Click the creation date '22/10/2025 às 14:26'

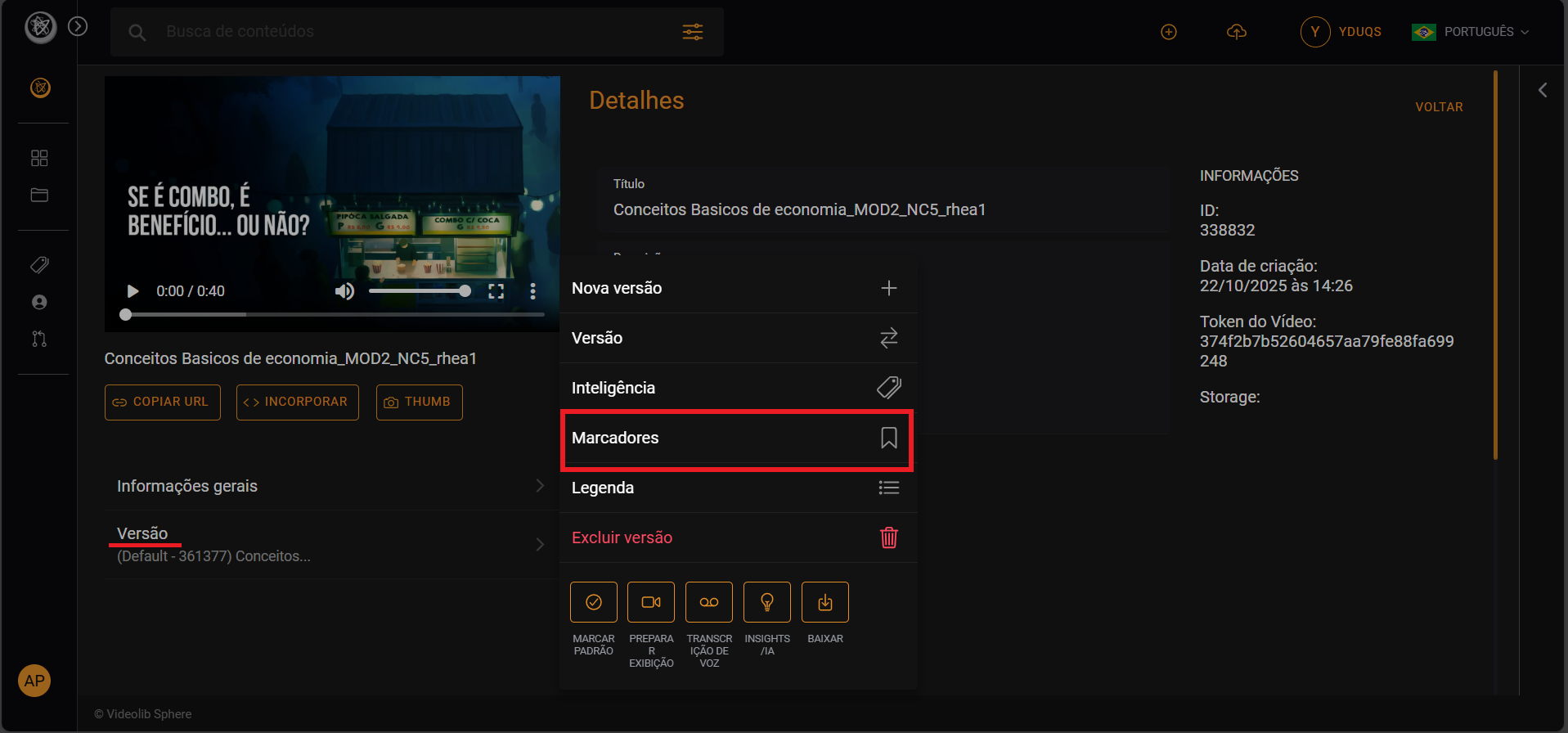coord(1276,286)
